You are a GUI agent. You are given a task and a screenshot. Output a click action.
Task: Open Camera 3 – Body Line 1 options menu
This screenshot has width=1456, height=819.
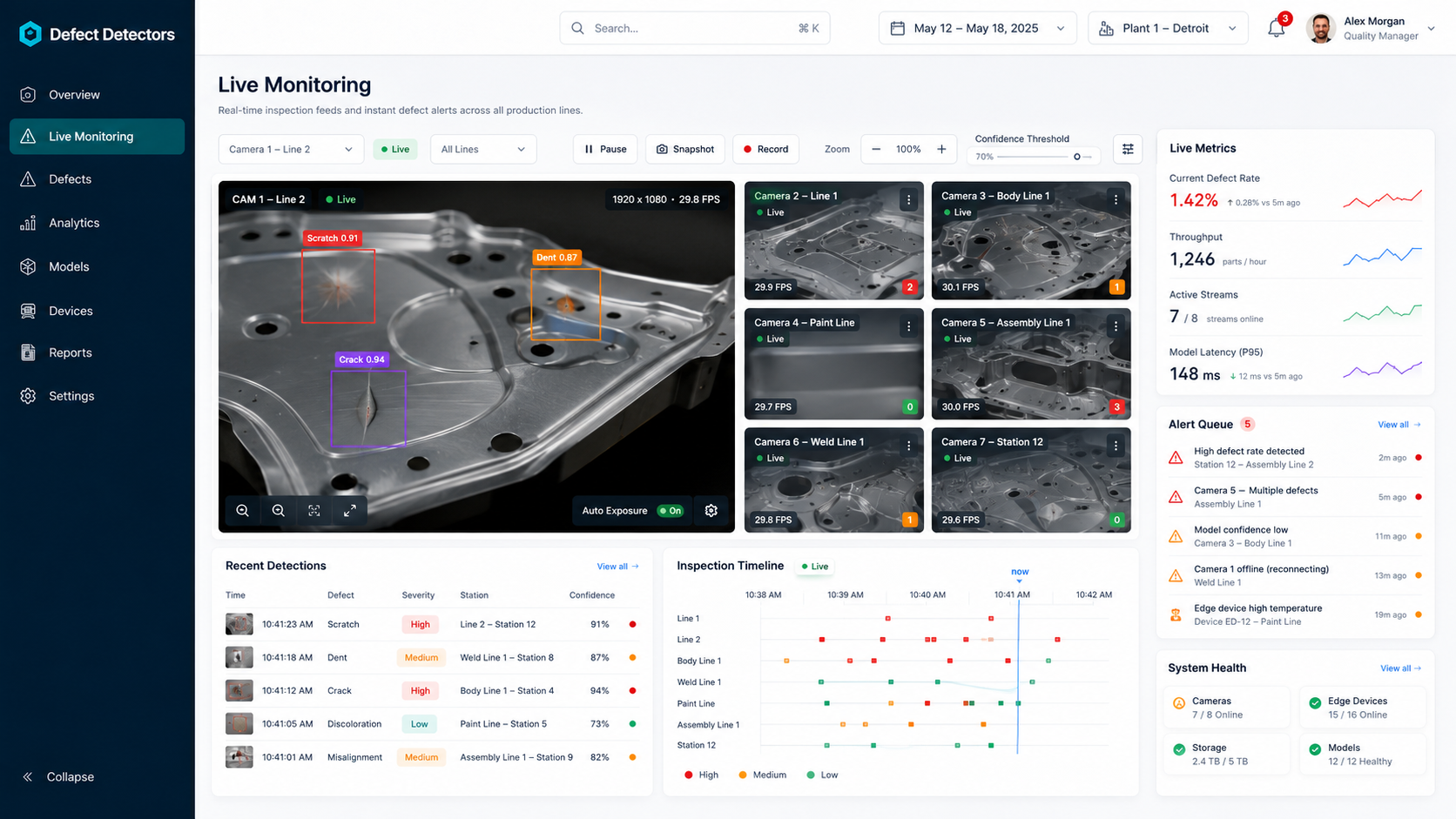[1116, 199]
